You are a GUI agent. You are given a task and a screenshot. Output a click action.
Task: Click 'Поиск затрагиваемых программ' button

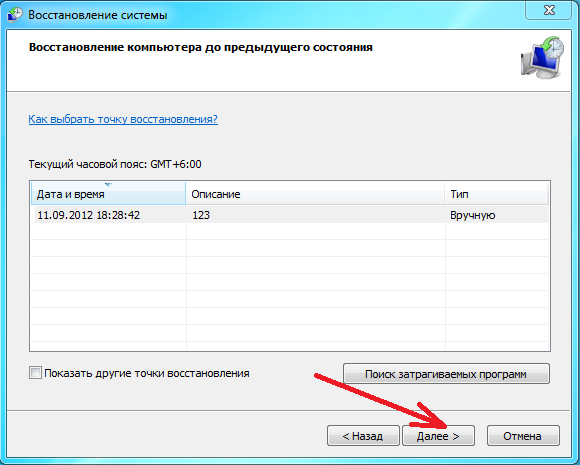pyautogui.click(x=446, y=374)
